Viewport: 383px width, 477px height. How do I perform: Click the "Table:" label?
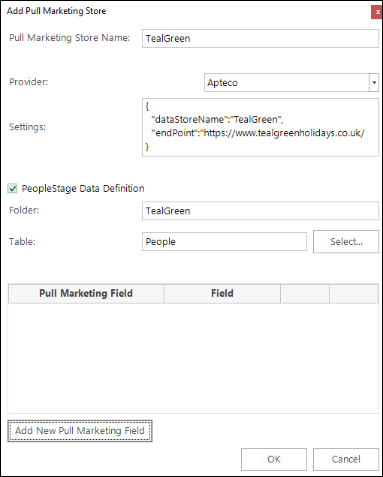[x=22, y=241]
